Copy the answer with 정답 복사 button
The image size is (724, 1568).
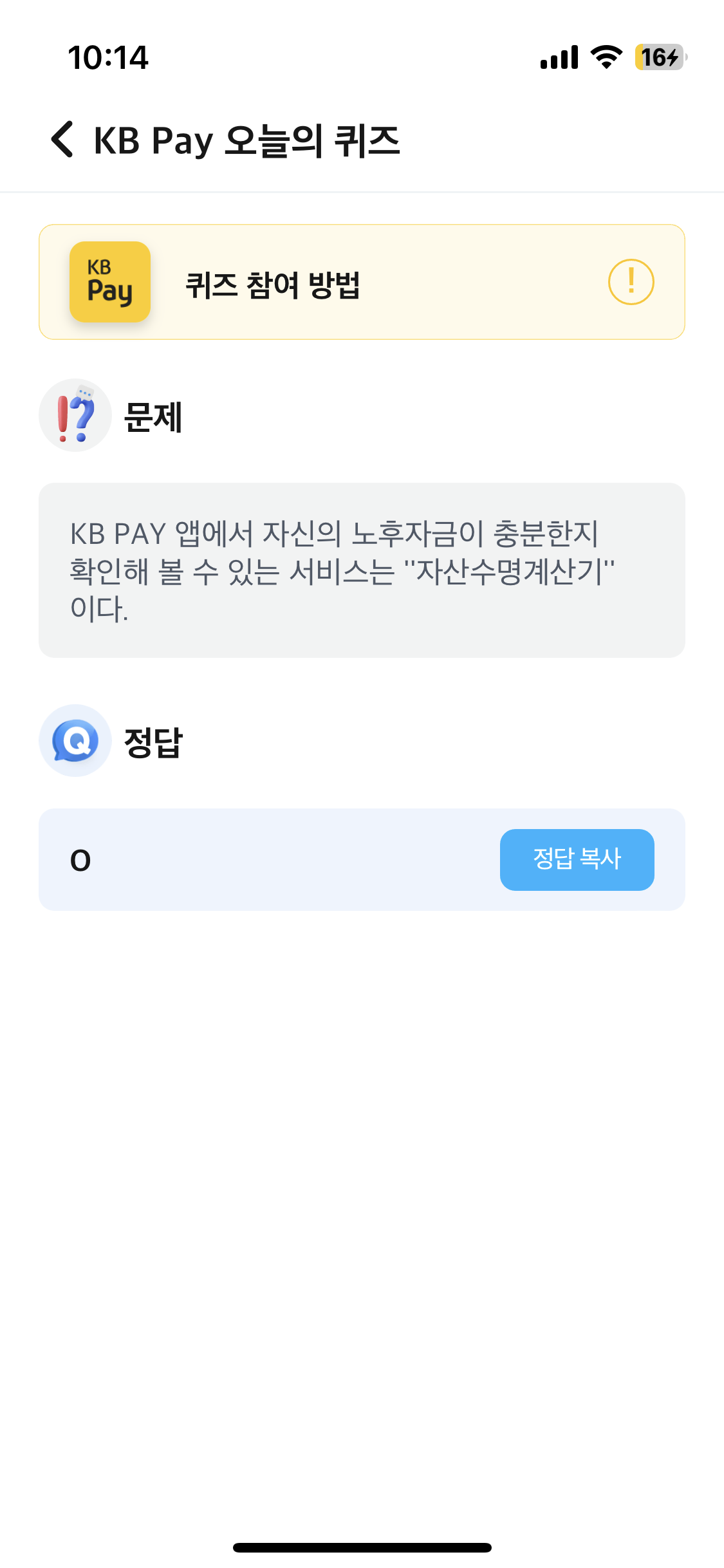pyautogui.click(x=577, y=859)
